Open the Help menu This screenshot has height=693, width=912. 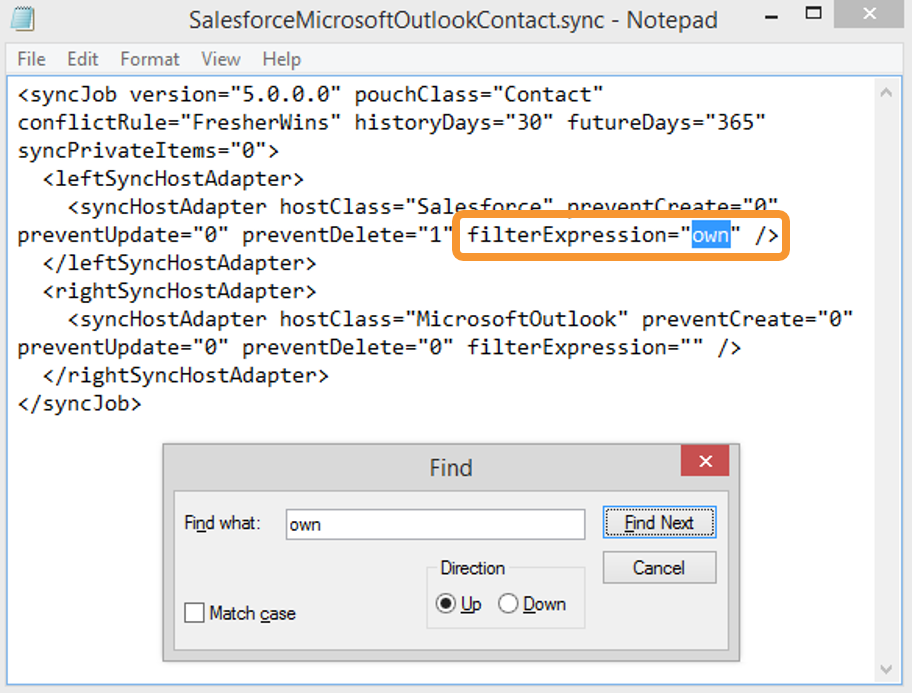pyautogui.click(x=282, y=59)
